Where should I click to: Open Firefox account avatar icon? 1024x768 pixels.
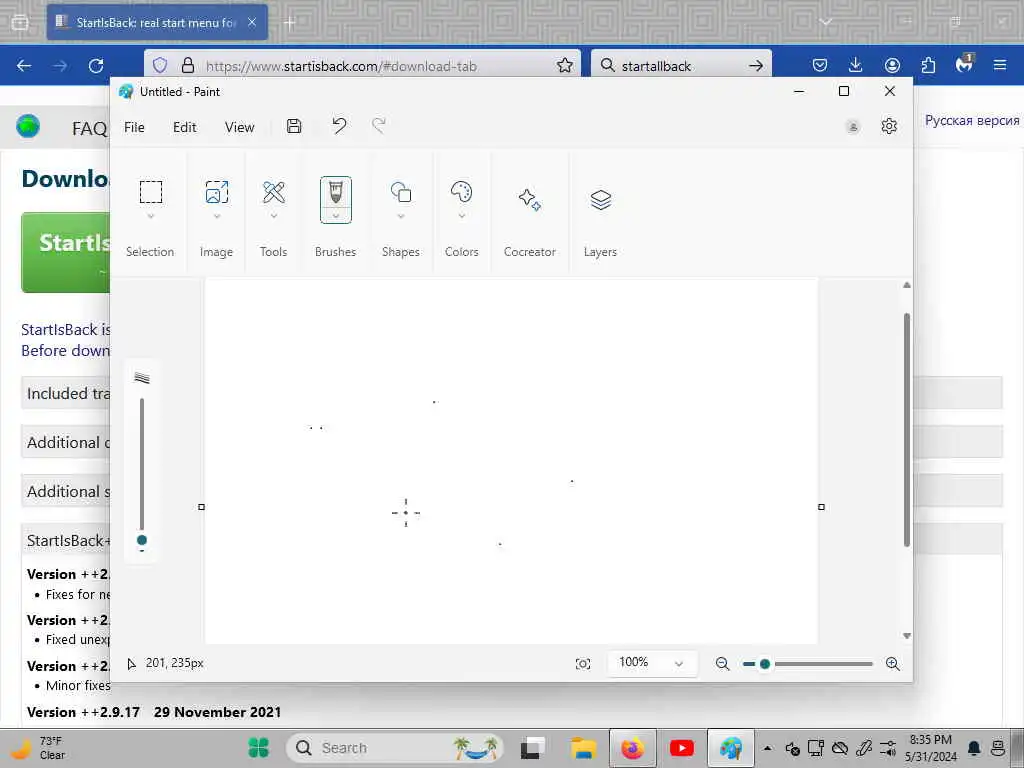pyautogui.click(x=892, y=65)
